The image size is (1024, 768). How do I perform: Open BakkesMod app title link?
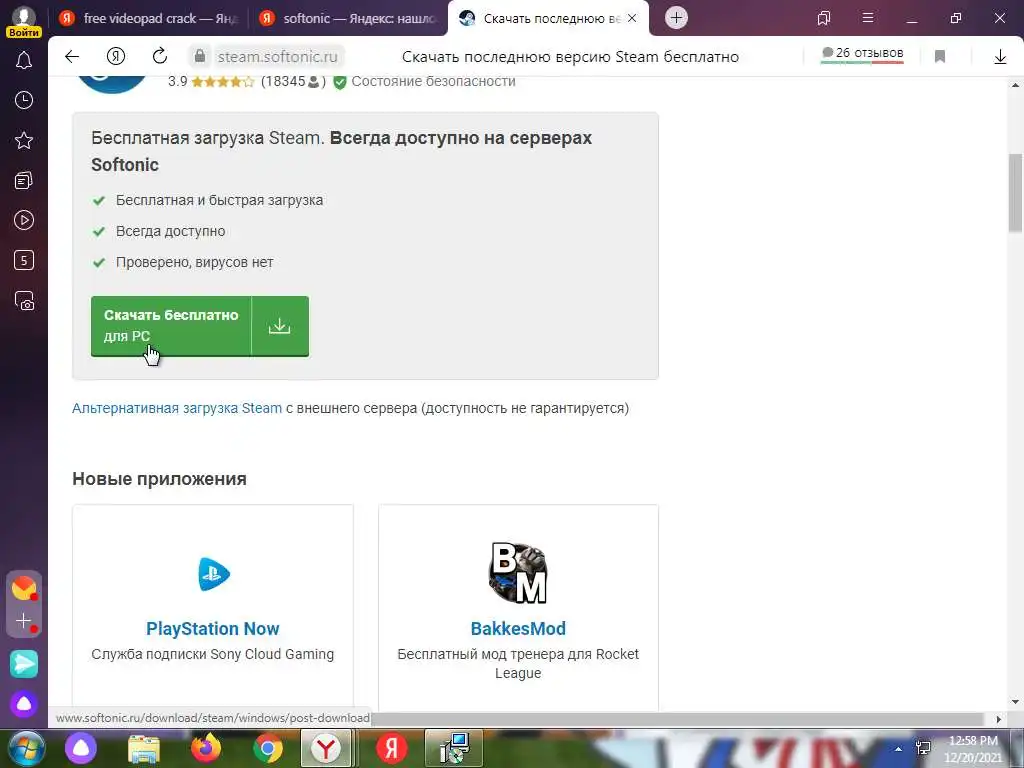pyautogui.click(x=518, y=628)
